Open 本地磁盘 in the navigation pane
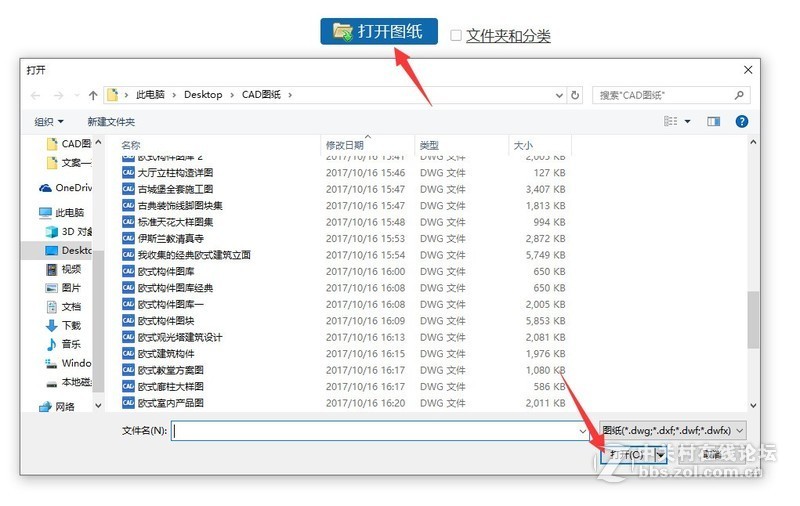 (x=69, y=382)
